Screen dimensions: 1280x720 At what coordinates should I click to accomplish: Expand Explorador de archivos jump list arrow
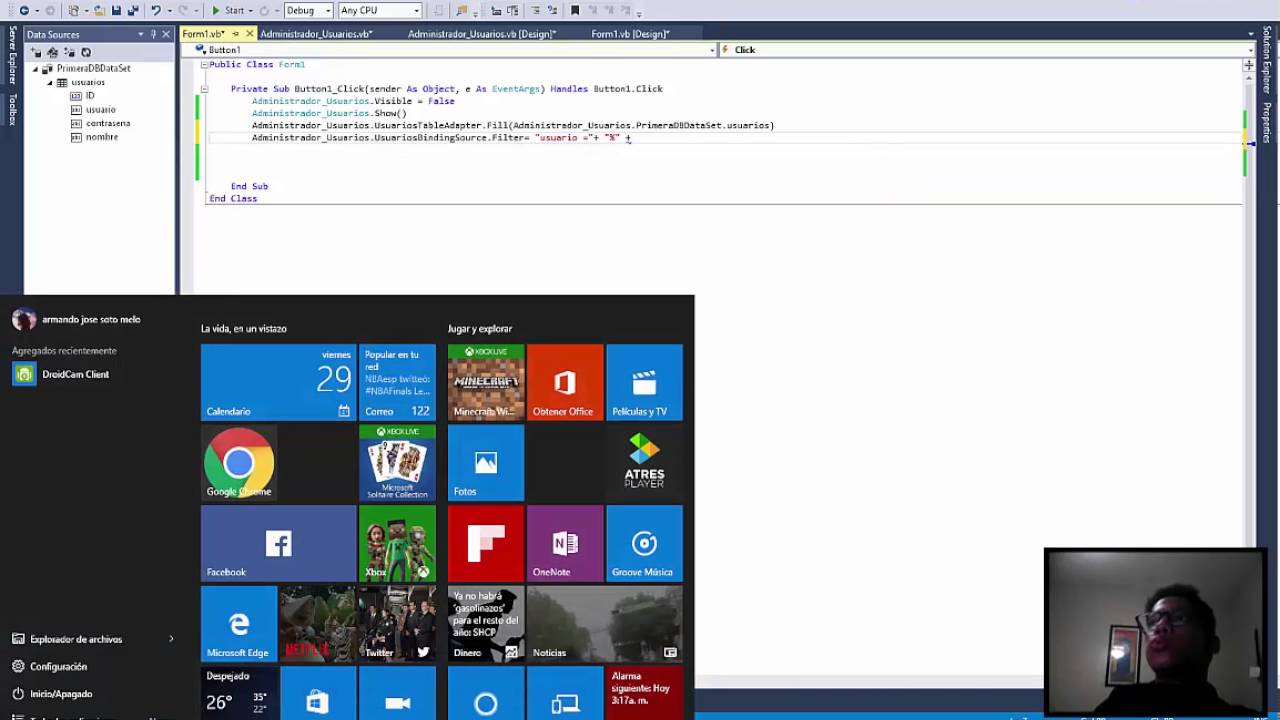coord(171,639)
